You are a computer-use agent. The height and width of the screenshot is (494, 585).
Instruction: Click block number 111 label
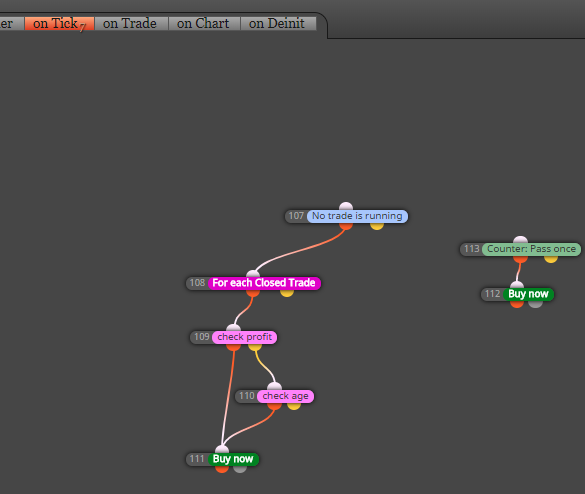point(197,459)
